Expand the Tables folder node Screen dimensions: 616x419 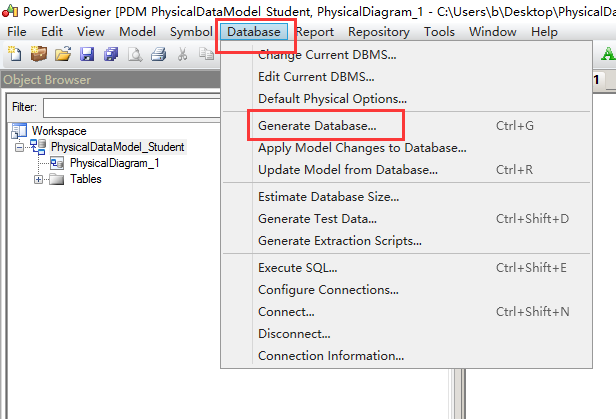tap(38, 180)
